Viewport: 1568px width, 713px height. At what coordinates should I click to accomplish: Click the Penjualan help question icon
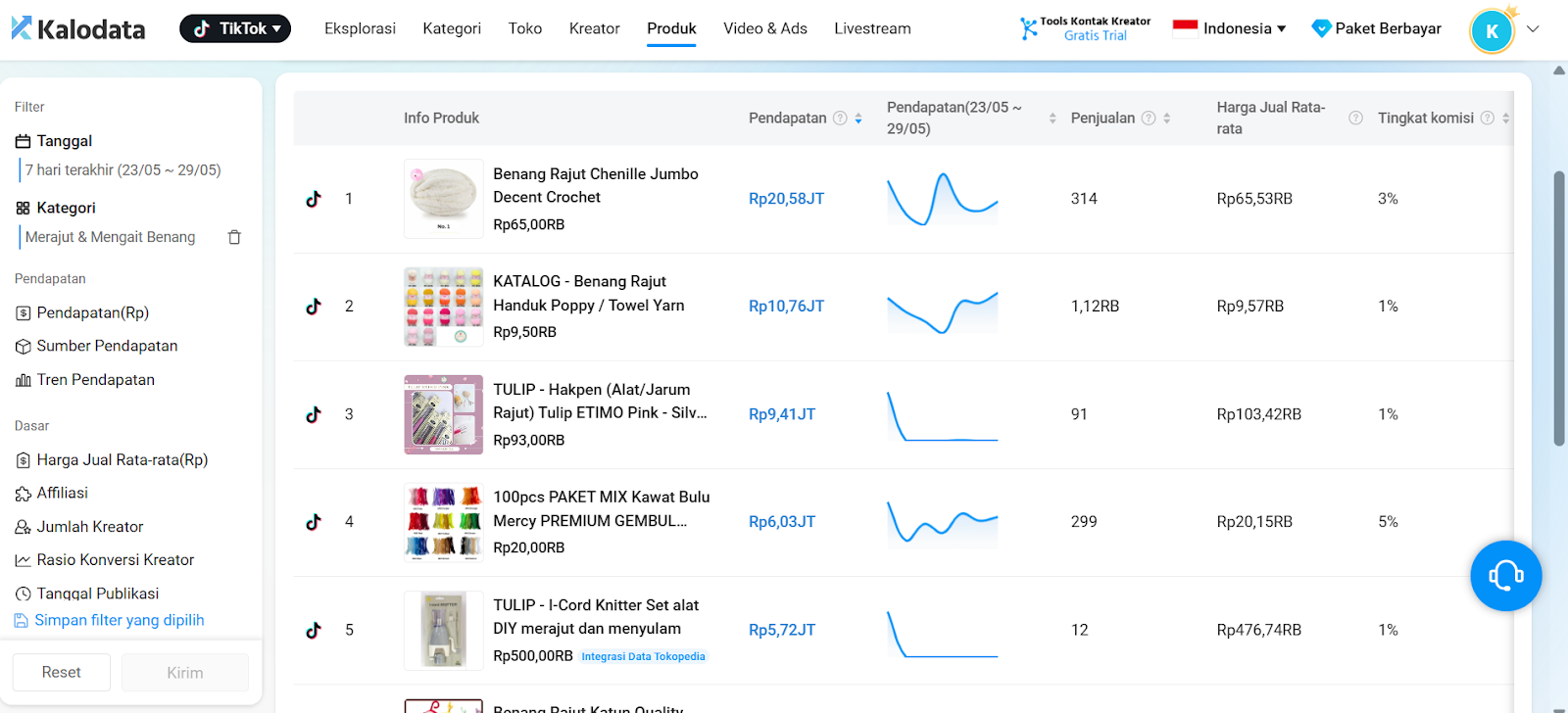1149,118
